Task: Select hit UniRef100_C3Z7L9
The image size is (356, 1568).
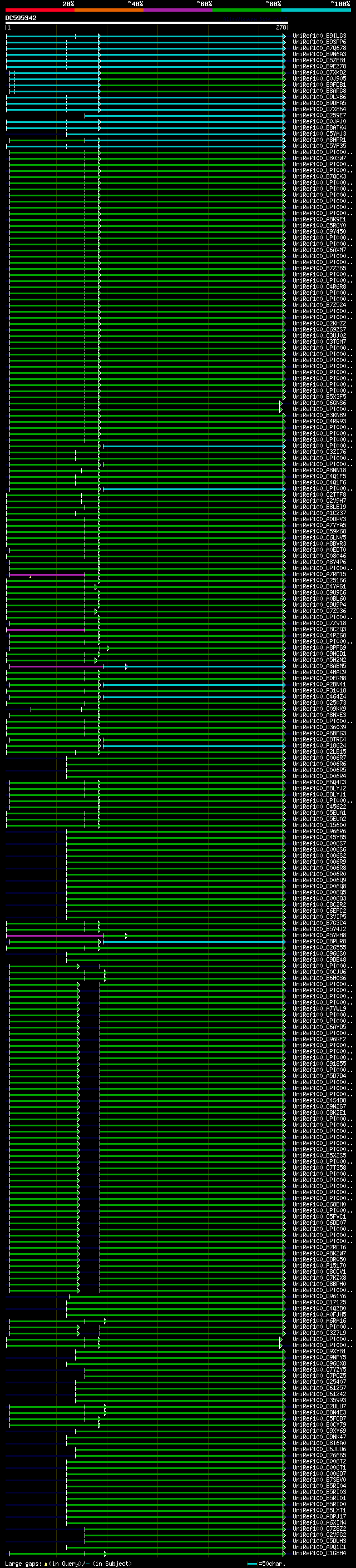Action: (x=319, y=1333)
